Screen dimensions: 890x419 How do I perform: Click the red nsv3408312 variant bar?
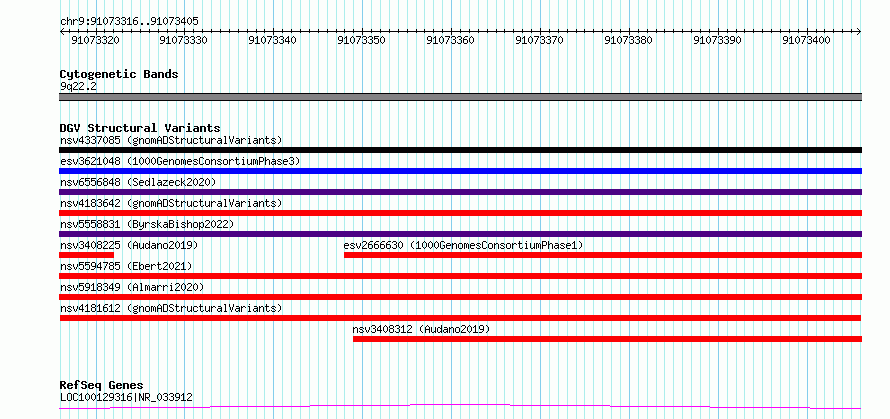[607, 339]
